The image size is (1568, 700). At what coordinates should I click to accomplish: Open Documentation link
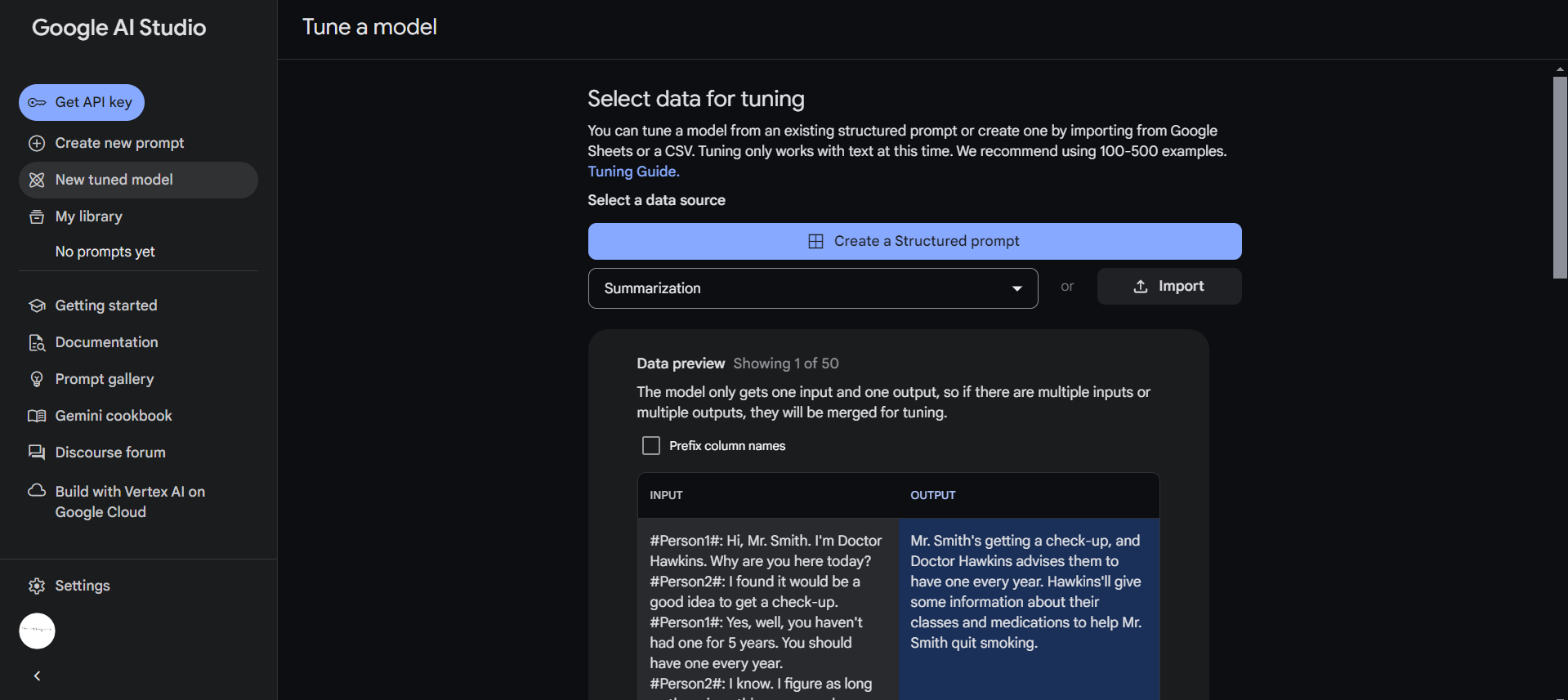click(x=138, y=342)
